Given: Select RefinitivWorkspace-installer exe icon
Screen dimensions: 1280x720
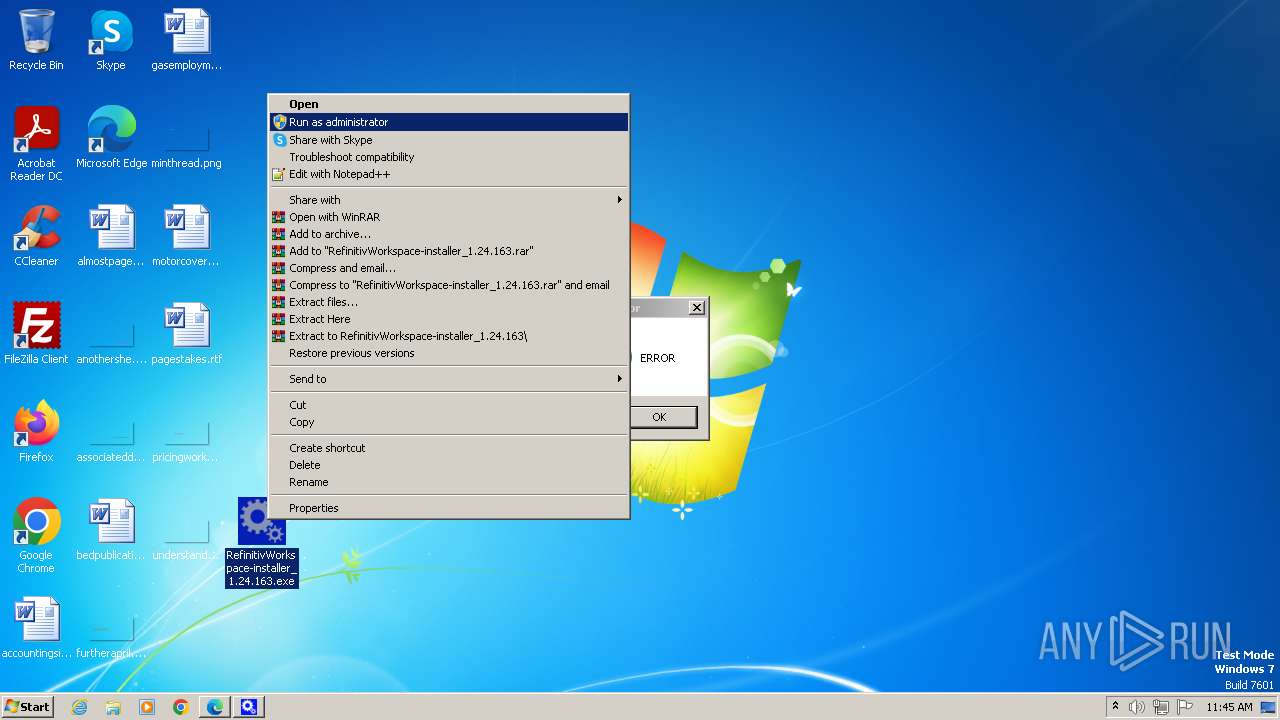Looking at the screenshot, I should (261, 542).
